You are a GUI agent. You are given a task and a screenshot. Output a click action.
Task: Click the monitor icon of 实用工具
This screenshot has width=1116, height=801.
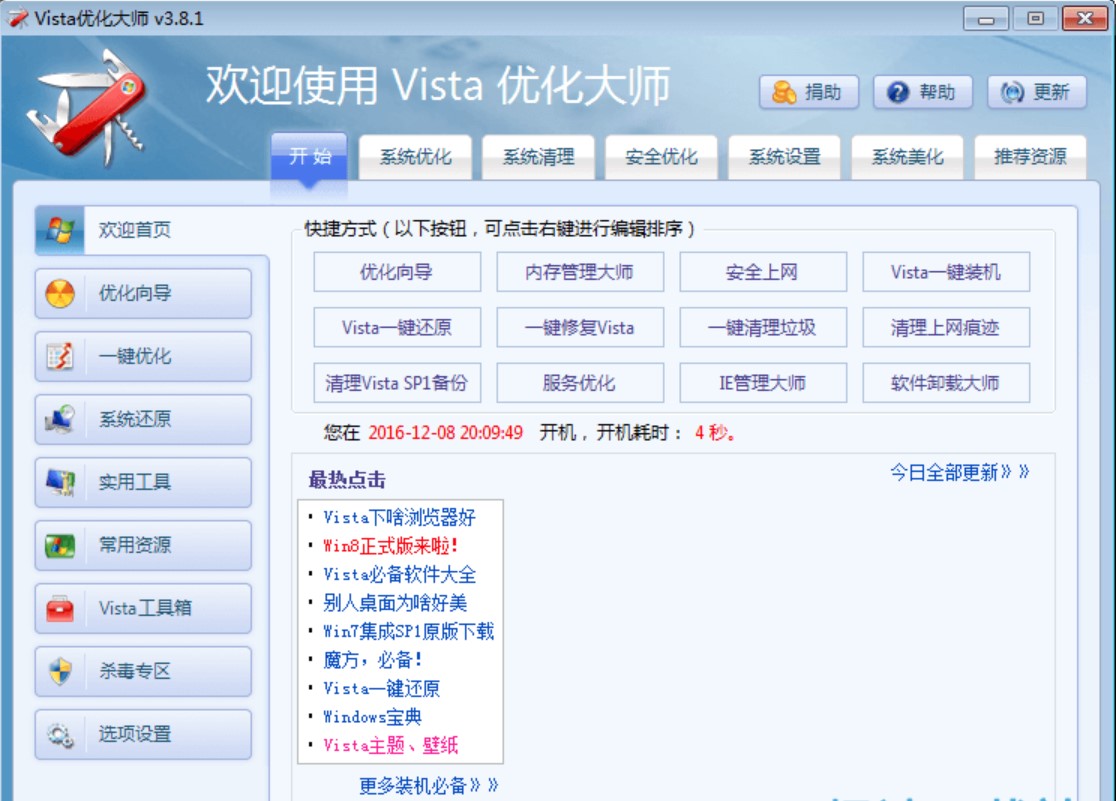tap(60, 482)
